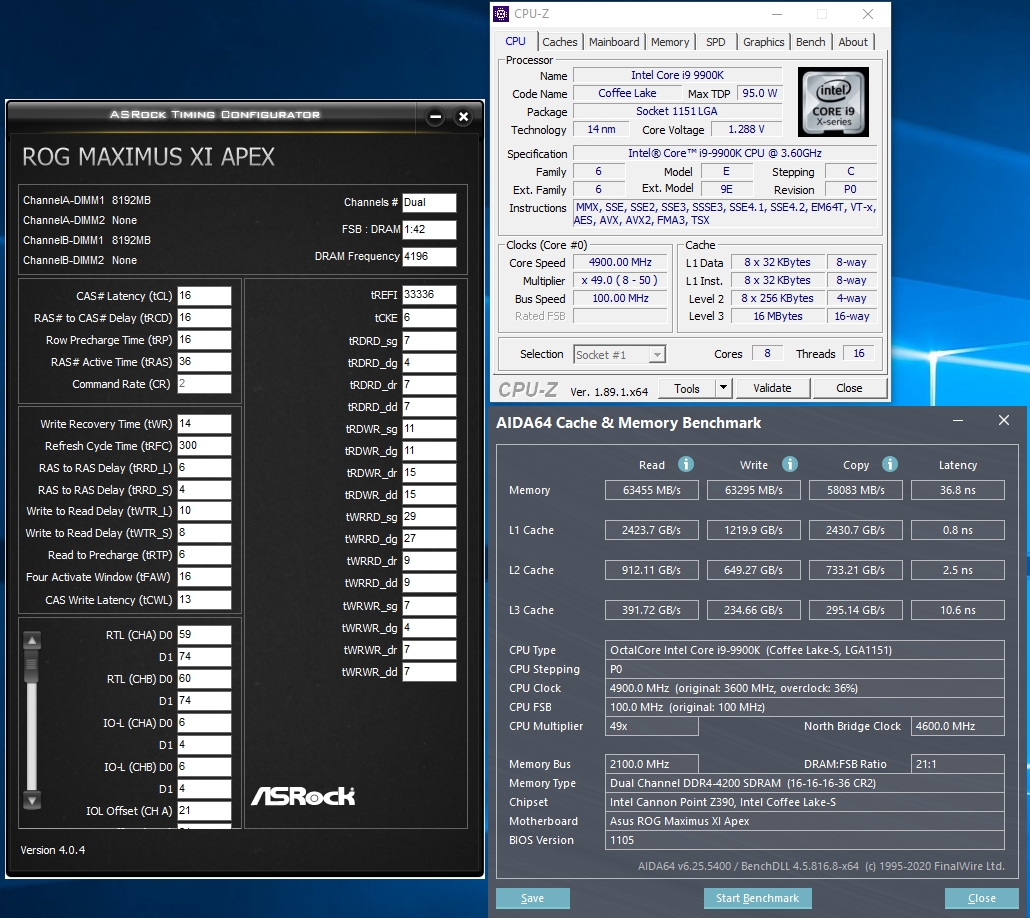Click the Refresh Cycle Time (tRFC) field
The width and height of the screenshot is (1030, 918).
pyautogui.click(x=204, y=446)
